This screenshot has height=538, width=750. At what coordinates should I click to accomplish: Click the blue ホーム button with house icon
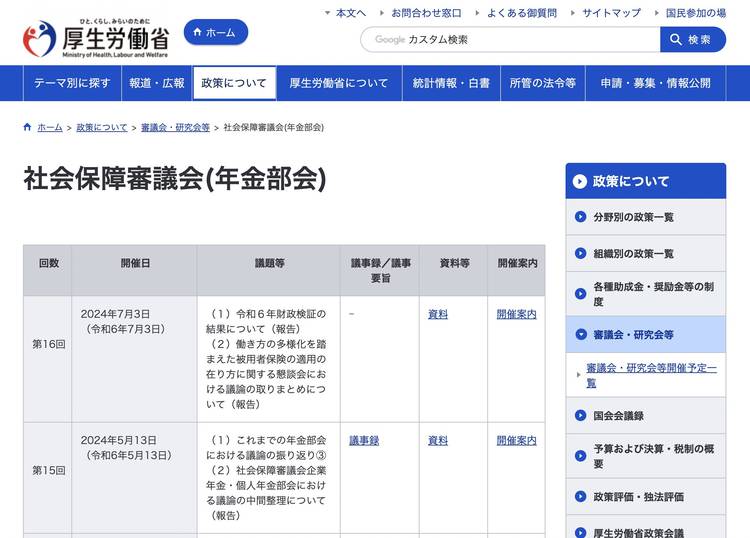pos(215,33)
